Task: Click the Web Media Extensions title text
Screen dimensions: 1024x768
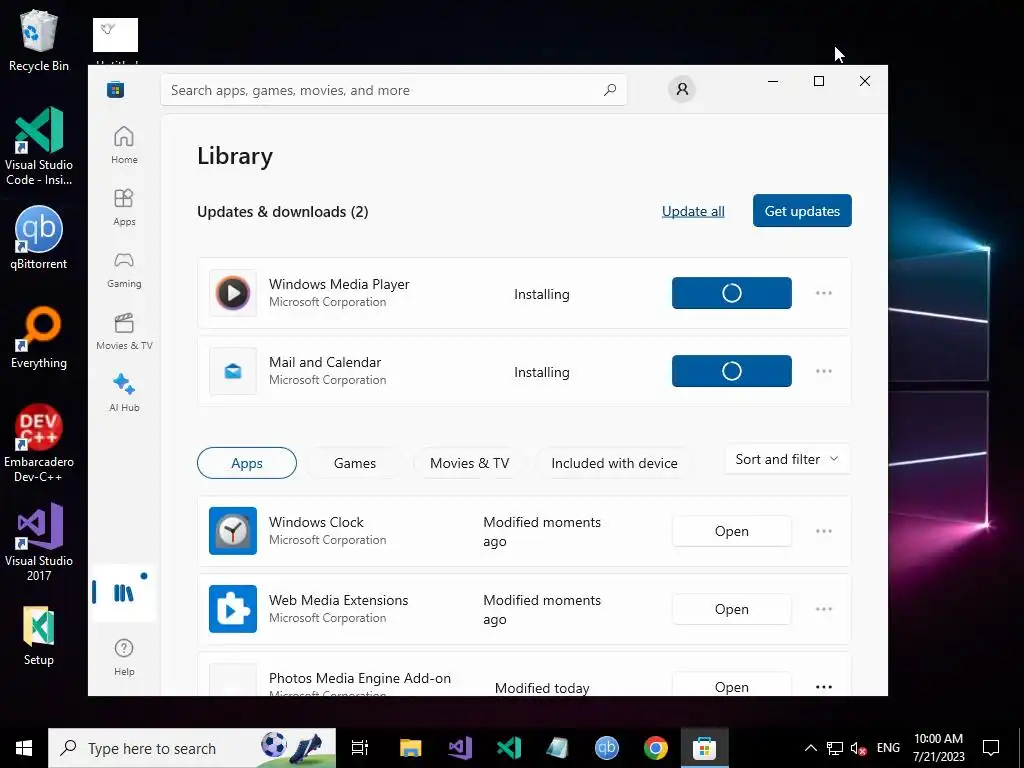Action: click(x=338, y=600)
